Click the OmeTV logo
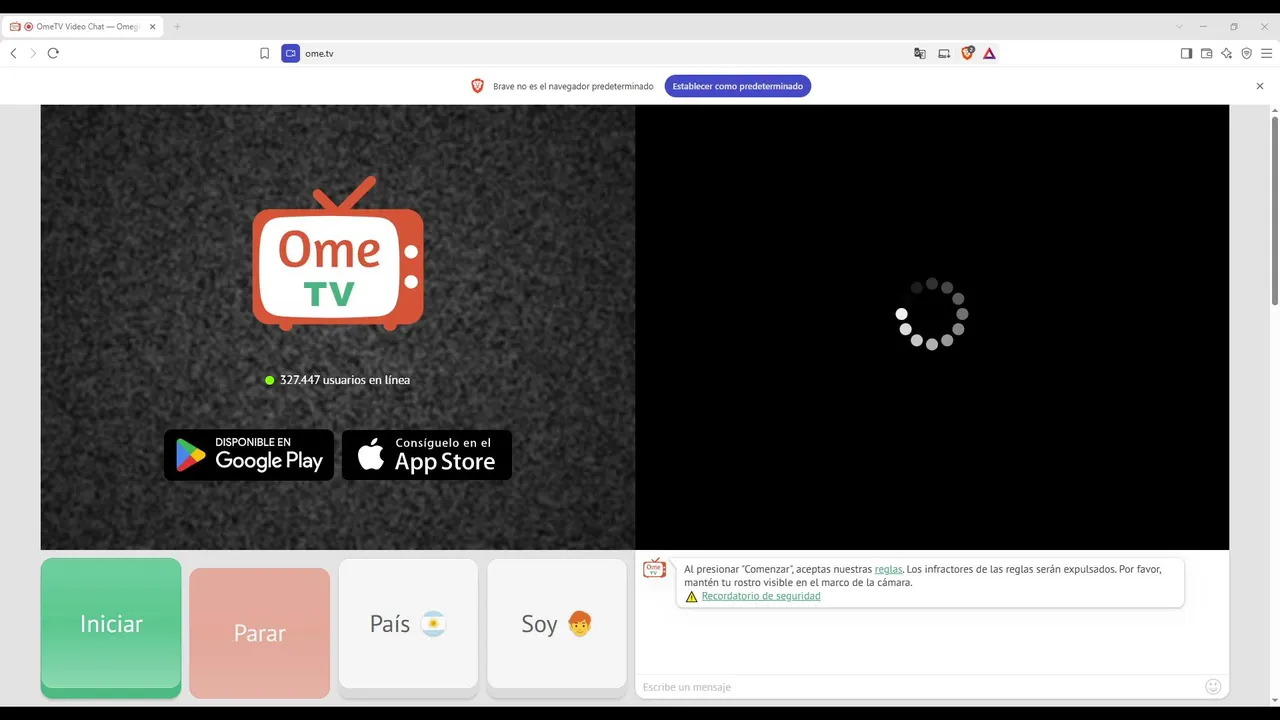 click(x=338, y=254)
